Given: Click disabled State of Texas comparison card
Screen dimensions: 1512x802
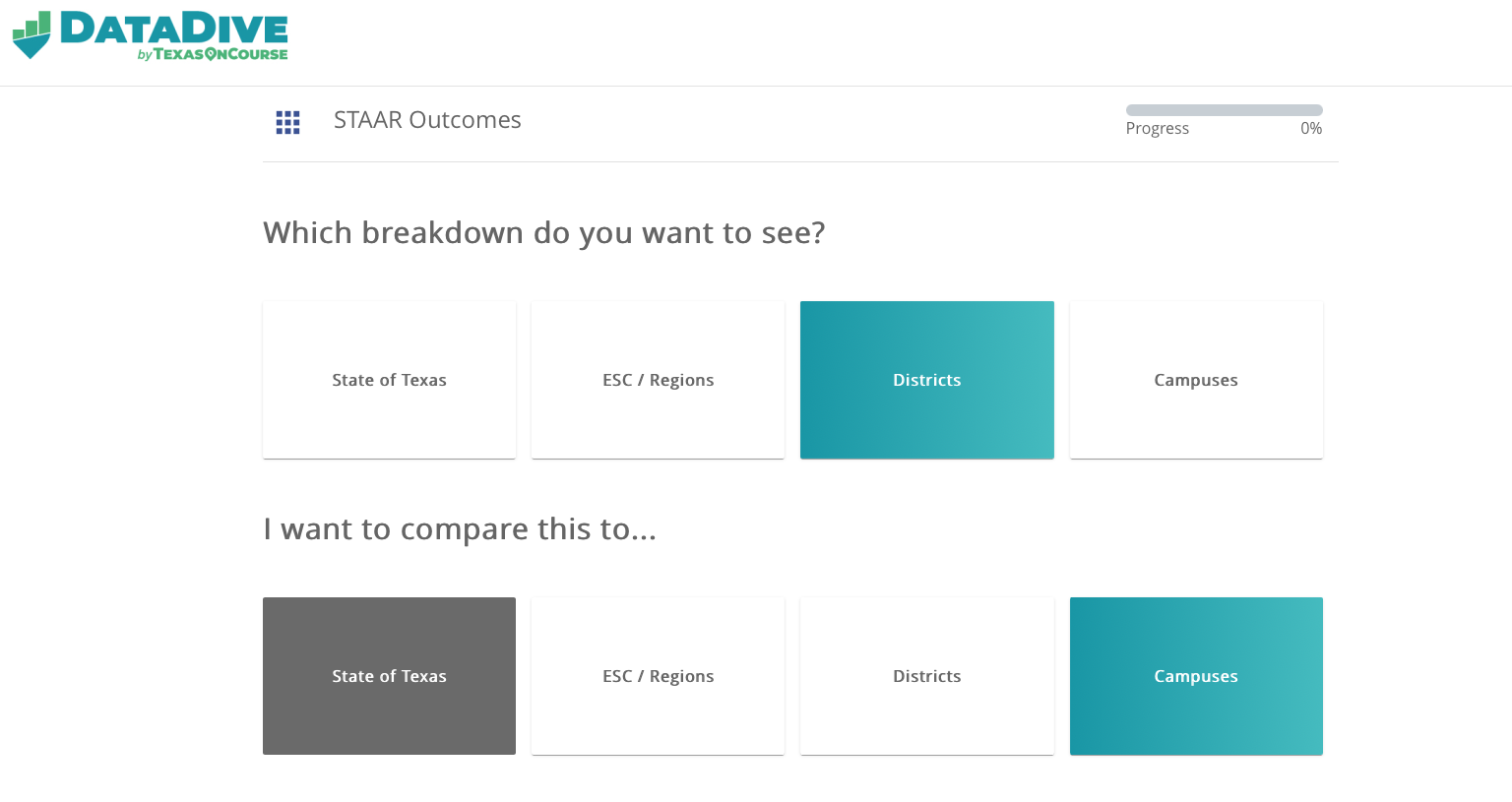Looking at the screenshot, I should pyautogui.click(x=389, y=676).
